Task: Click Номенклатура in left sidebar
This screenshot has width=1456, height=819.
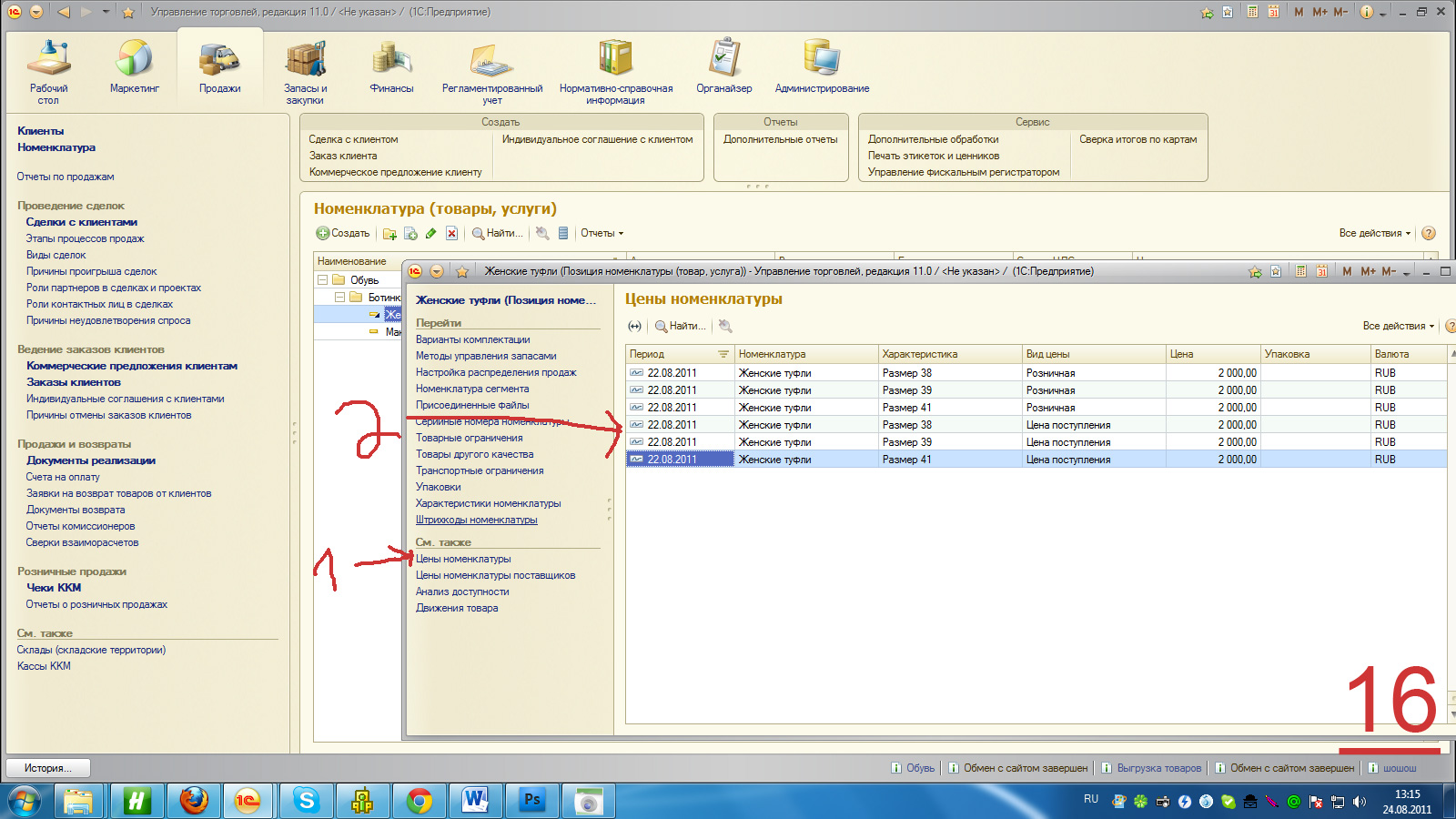Action: [56, 147]
